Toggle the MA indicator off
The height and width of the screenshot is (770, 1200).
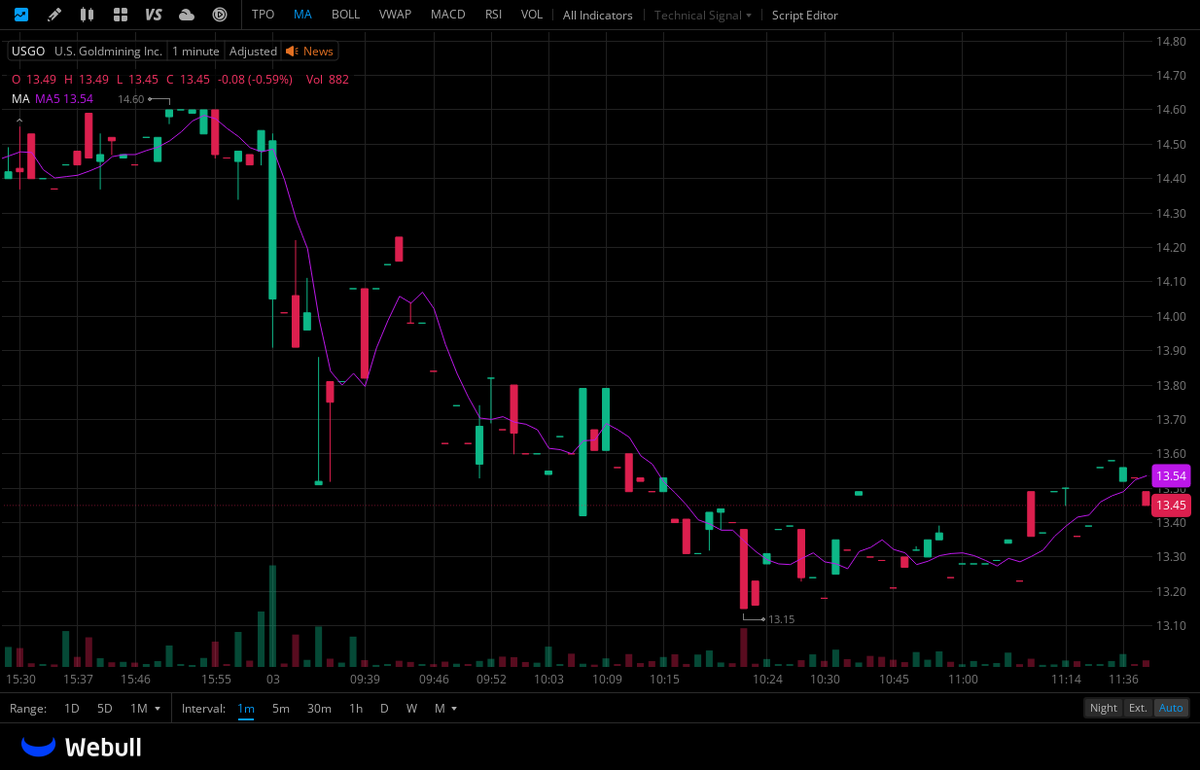pyautogui.click(x=303, y=15)
